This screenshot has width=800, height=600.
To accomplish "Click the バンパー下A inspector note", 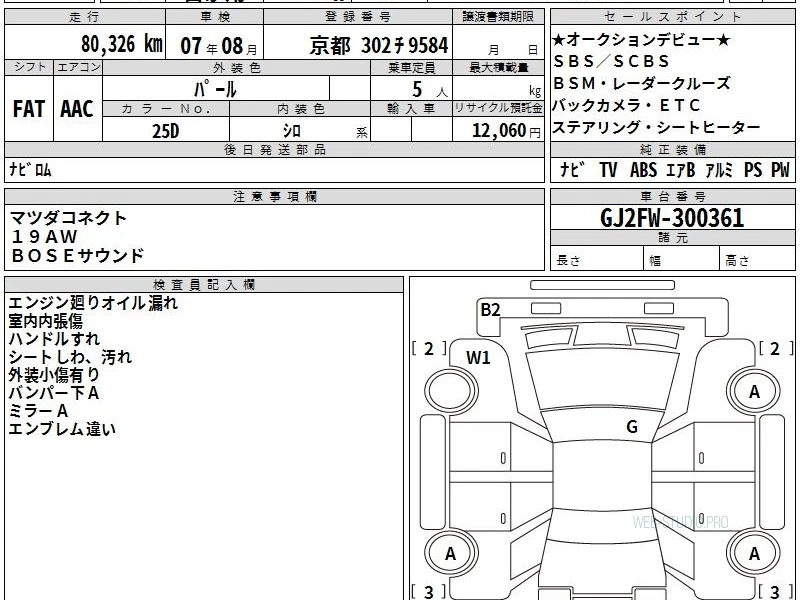I will (54, 393).
